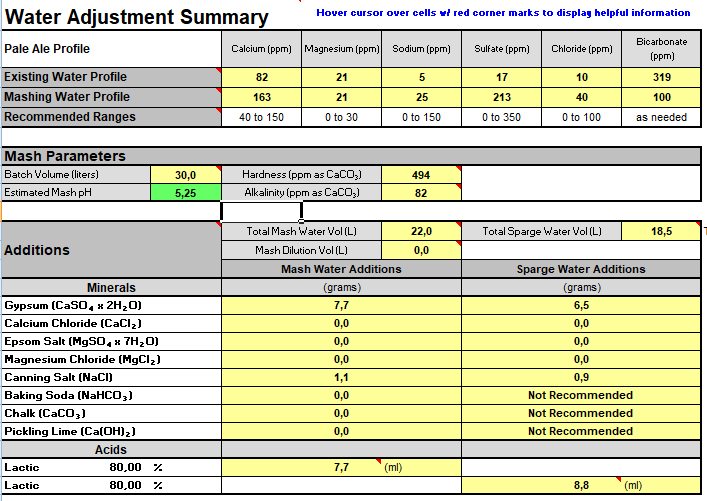Select the Calcium Chloride mash addition cell

[x=341, y=324]
